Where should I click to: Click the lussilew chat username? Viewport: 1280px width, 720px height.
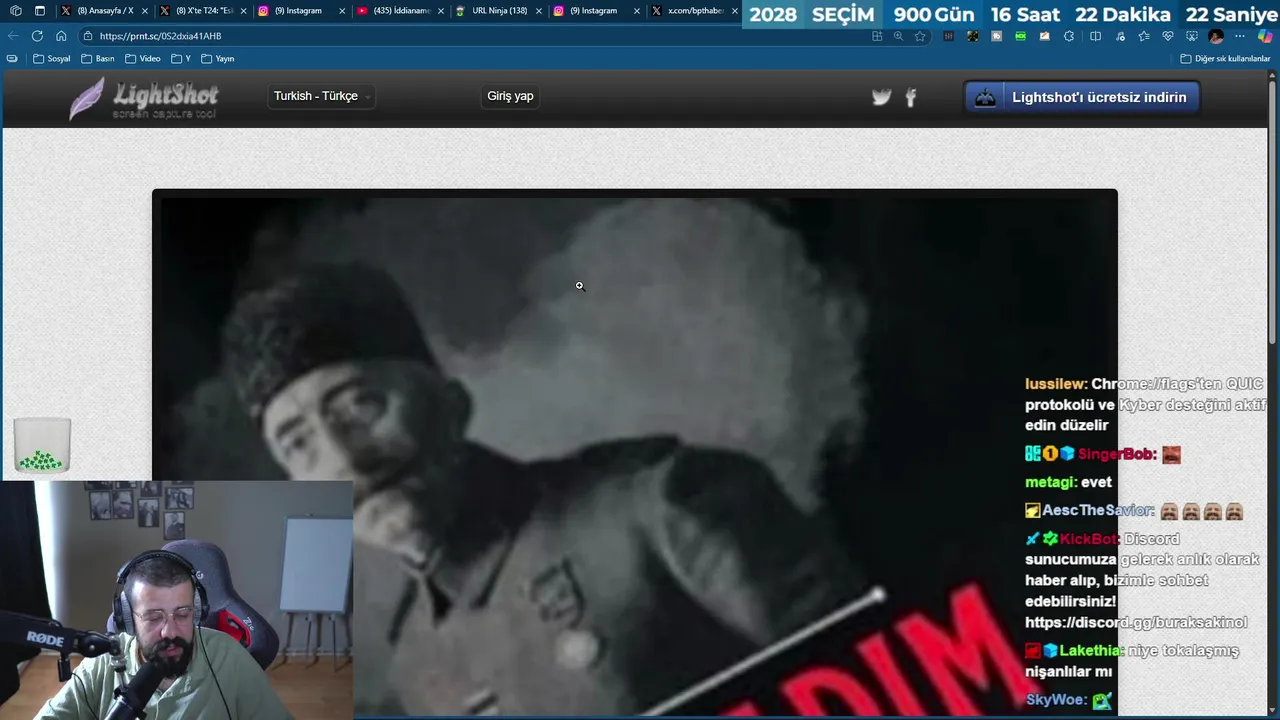1055,384
